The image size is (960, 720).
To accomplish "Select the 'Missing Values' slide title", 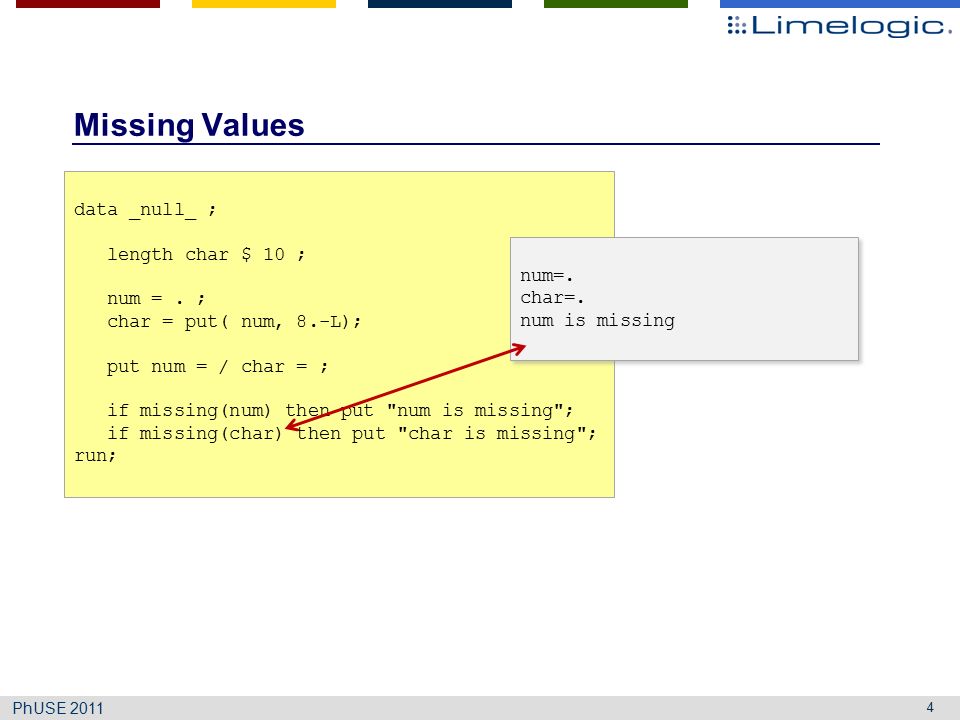I will tap(189, 126).
